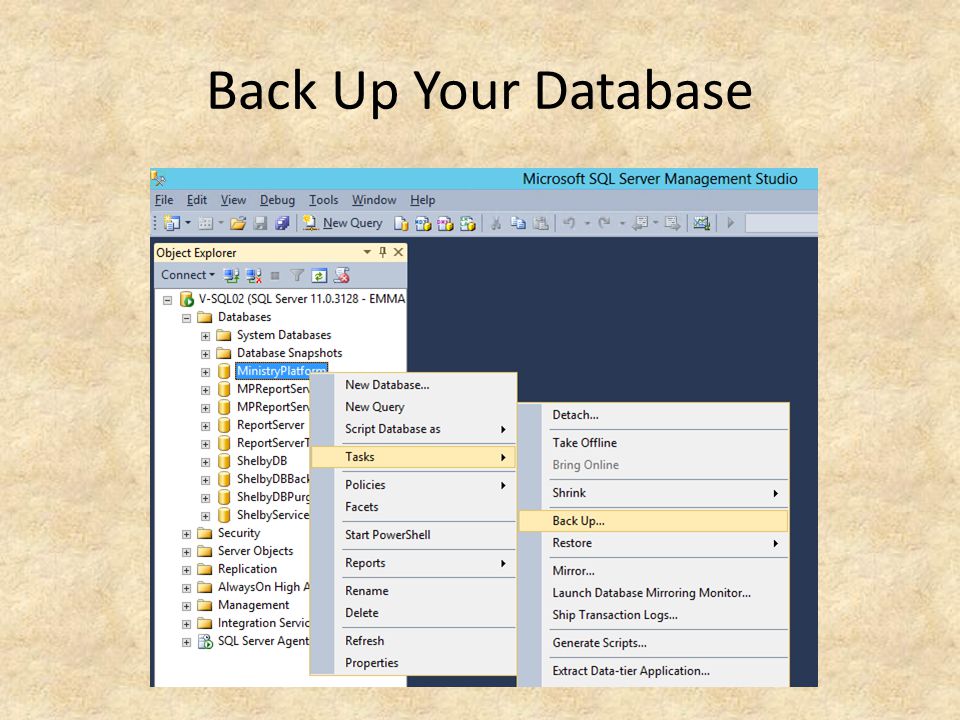
Task: Click the Analysis Services MDX Query icon
Action: [x=422, y=223]
